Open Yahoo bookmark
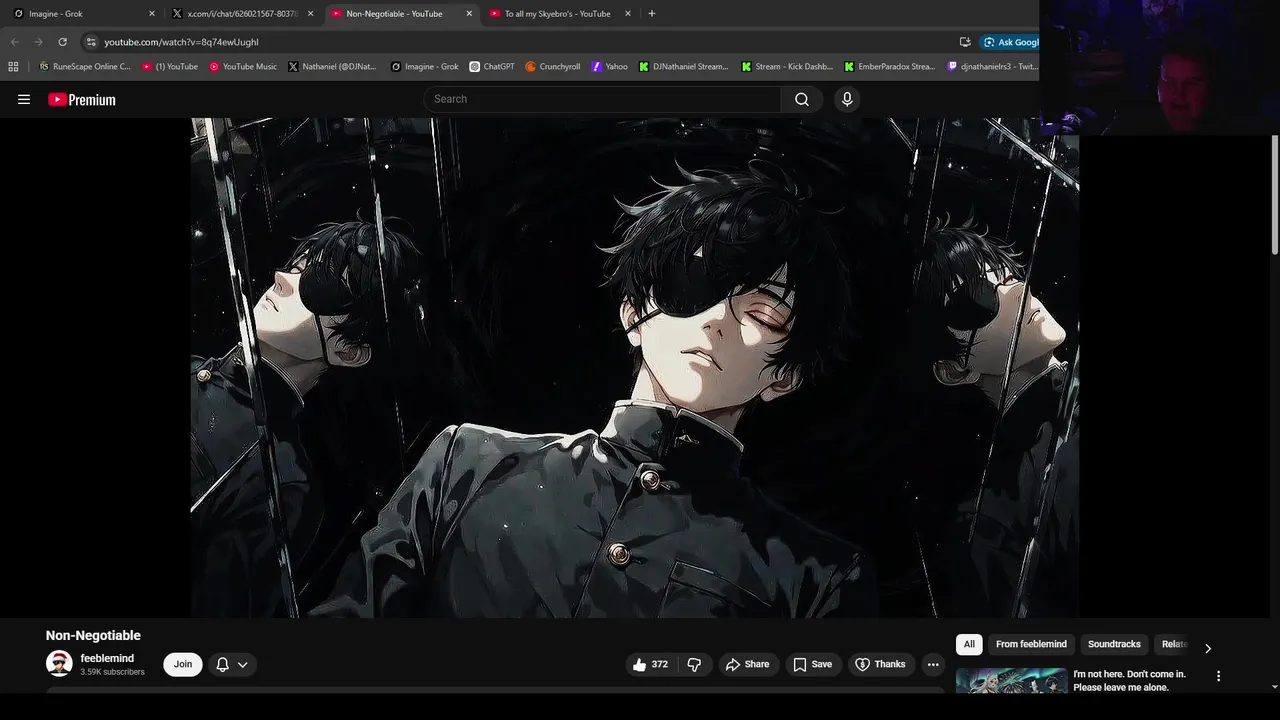1280x720 pixels. click(x=609, y=67)
